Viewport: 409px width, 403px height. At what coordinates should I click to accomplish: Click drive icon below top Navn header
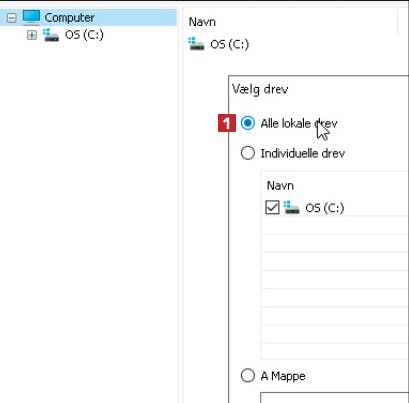[196, 44]
